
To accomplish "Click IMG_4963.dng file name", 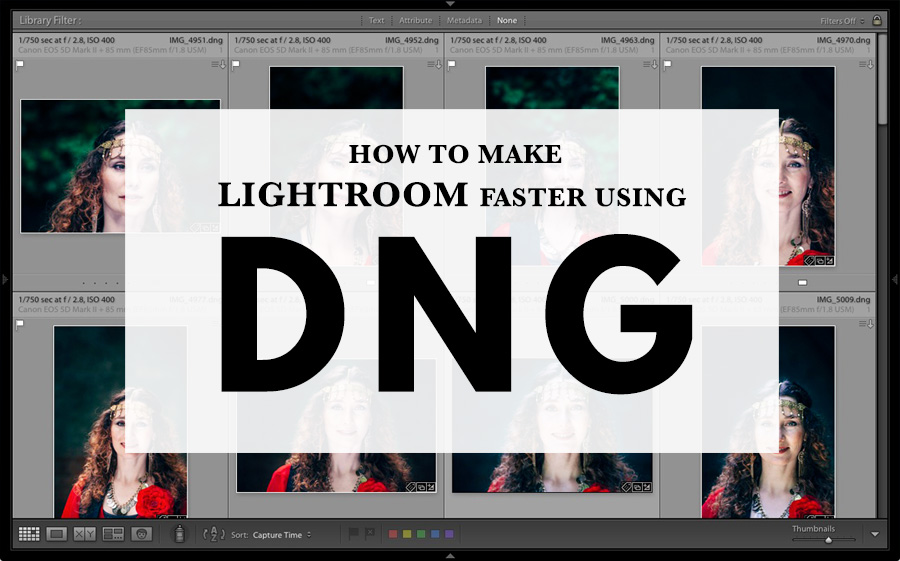I will [627, 40].
